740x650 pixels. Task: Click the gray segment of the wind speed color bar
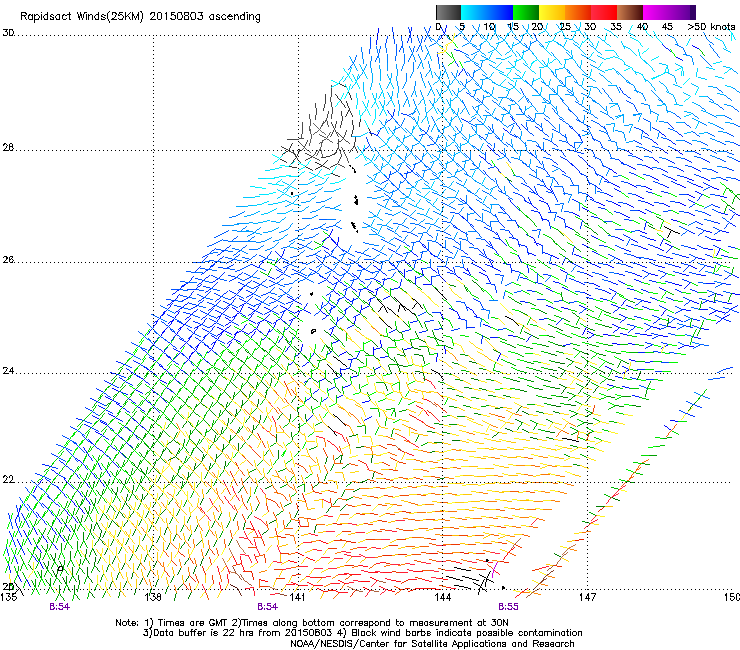tap(448, 12)
